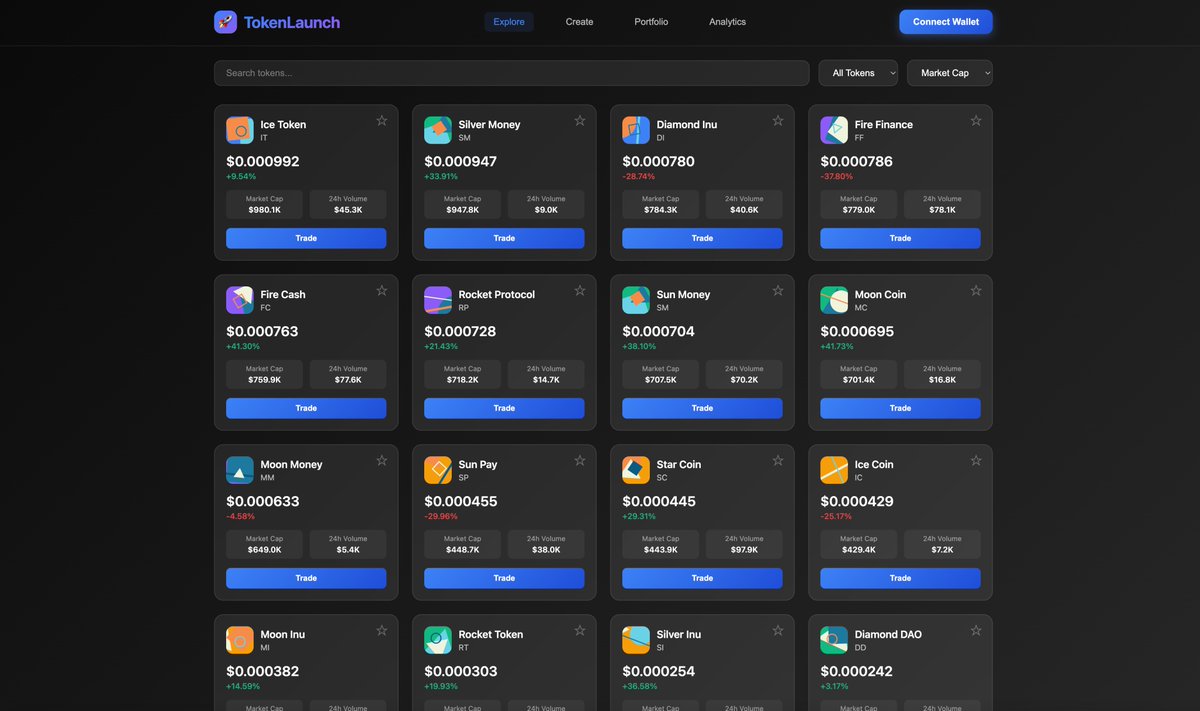Click the Ice Token avatar icon
Viewport: 1200px width, 711px height.
[x=240, y=130]
